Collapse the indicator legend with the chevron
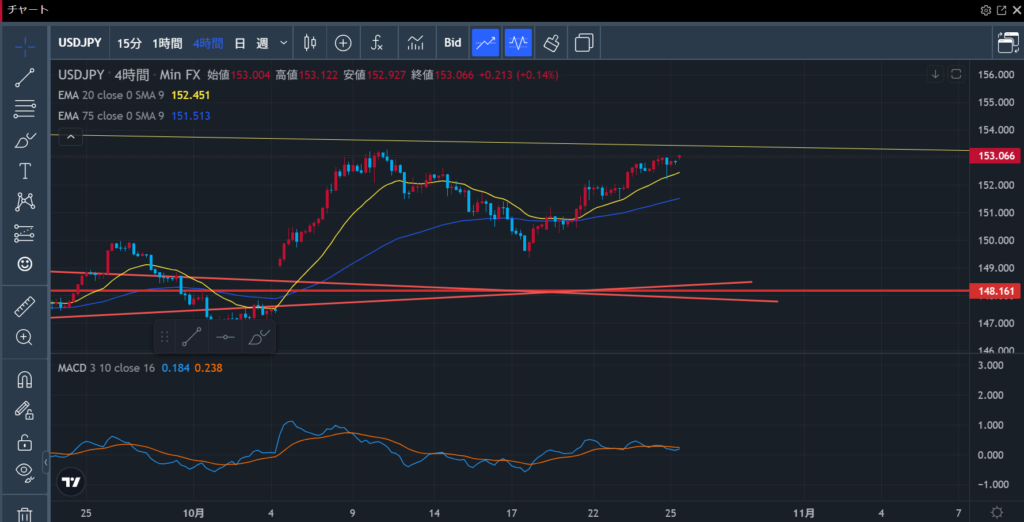Screen dimensions: 1024x522 [x=70, y=138]
